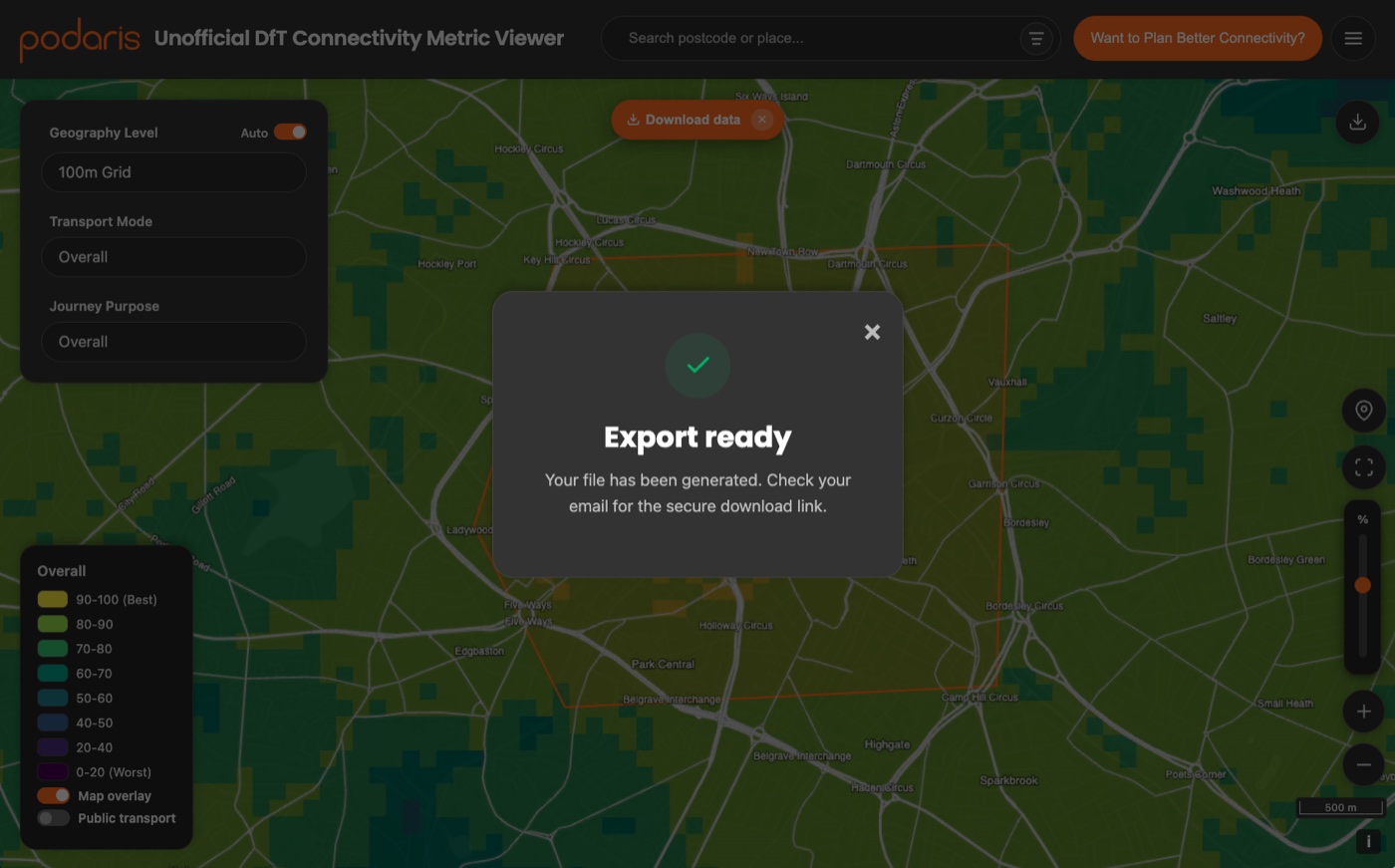The width and height of the screenshot is (1395, 868).
Task: Click the Saltley map label
Action: pyautogui.click(x=1220, y=318)
